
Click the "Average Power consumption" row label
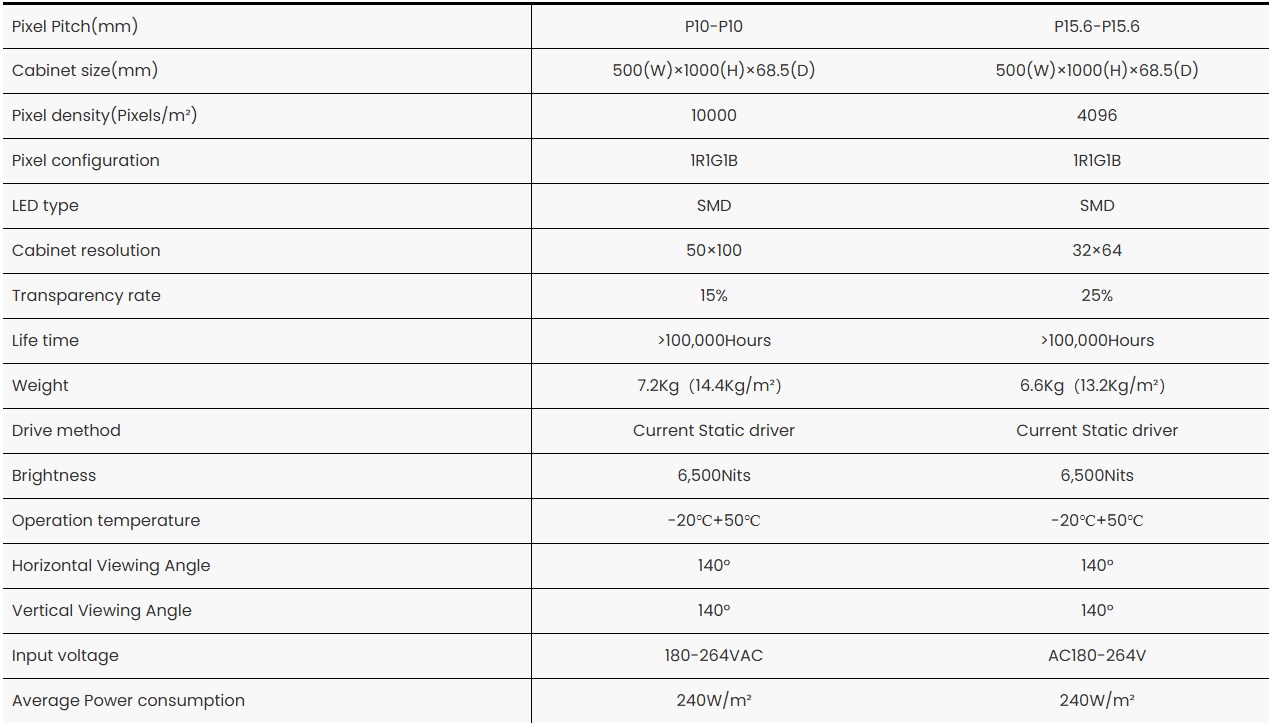coord(128,701)
